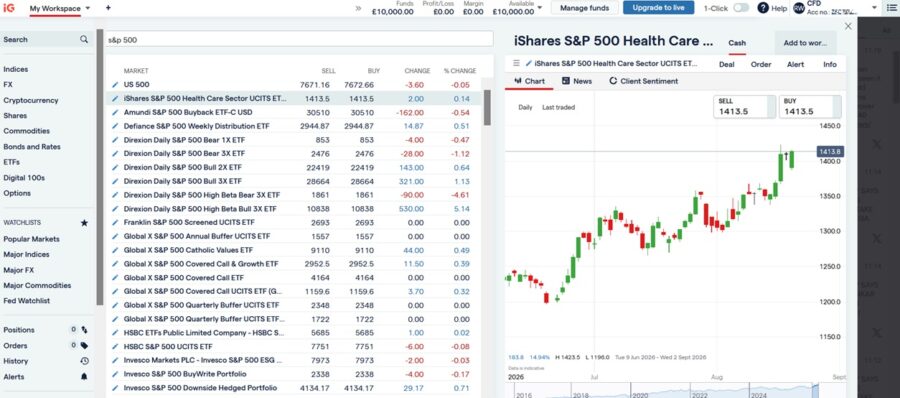
Task: Open the Cryptocurrency category
Action: (31, 100)
